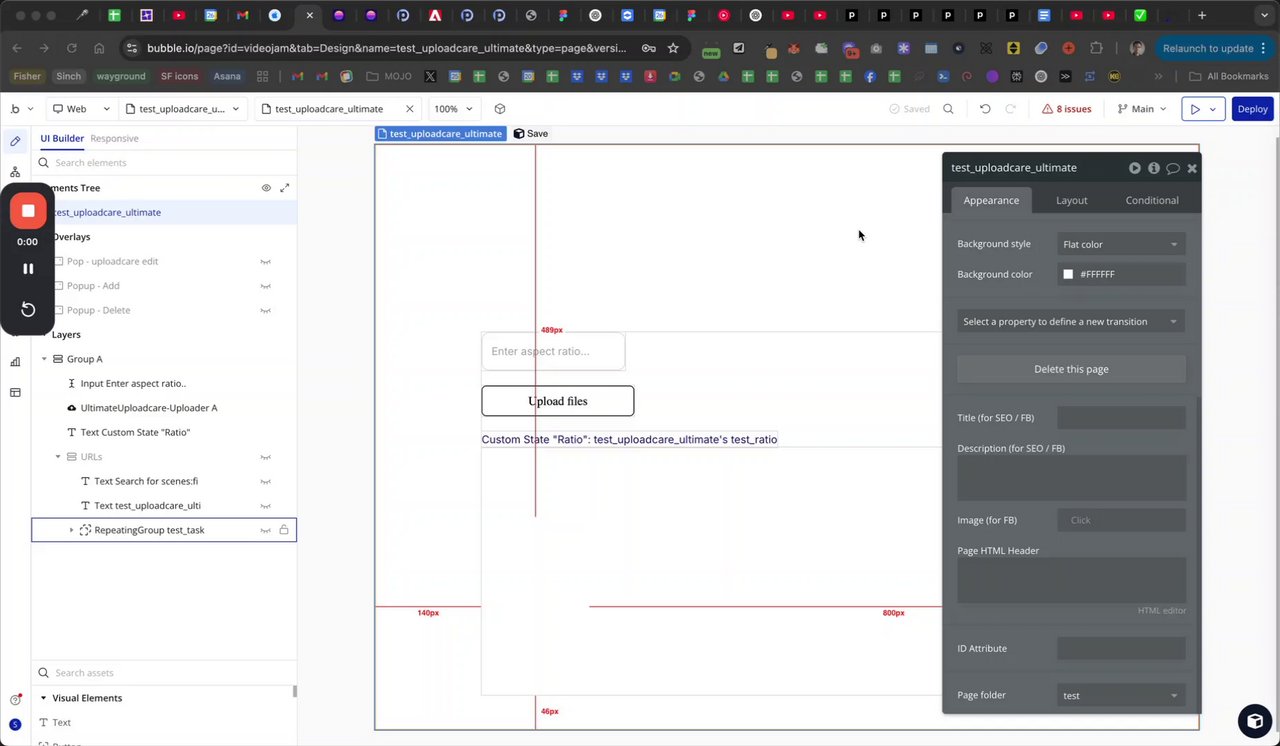Open the 100% zoom dropdown
Image resolution: width=1280 pixels, height=746 pixels.
coord(453,109)
